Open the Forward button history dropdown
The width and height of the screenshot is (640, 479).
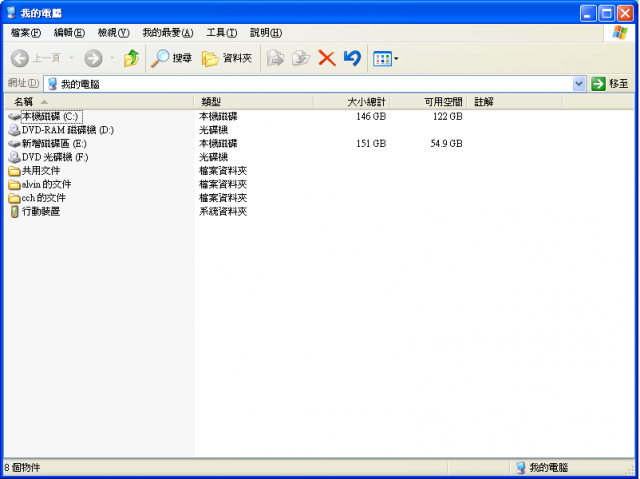112,58
